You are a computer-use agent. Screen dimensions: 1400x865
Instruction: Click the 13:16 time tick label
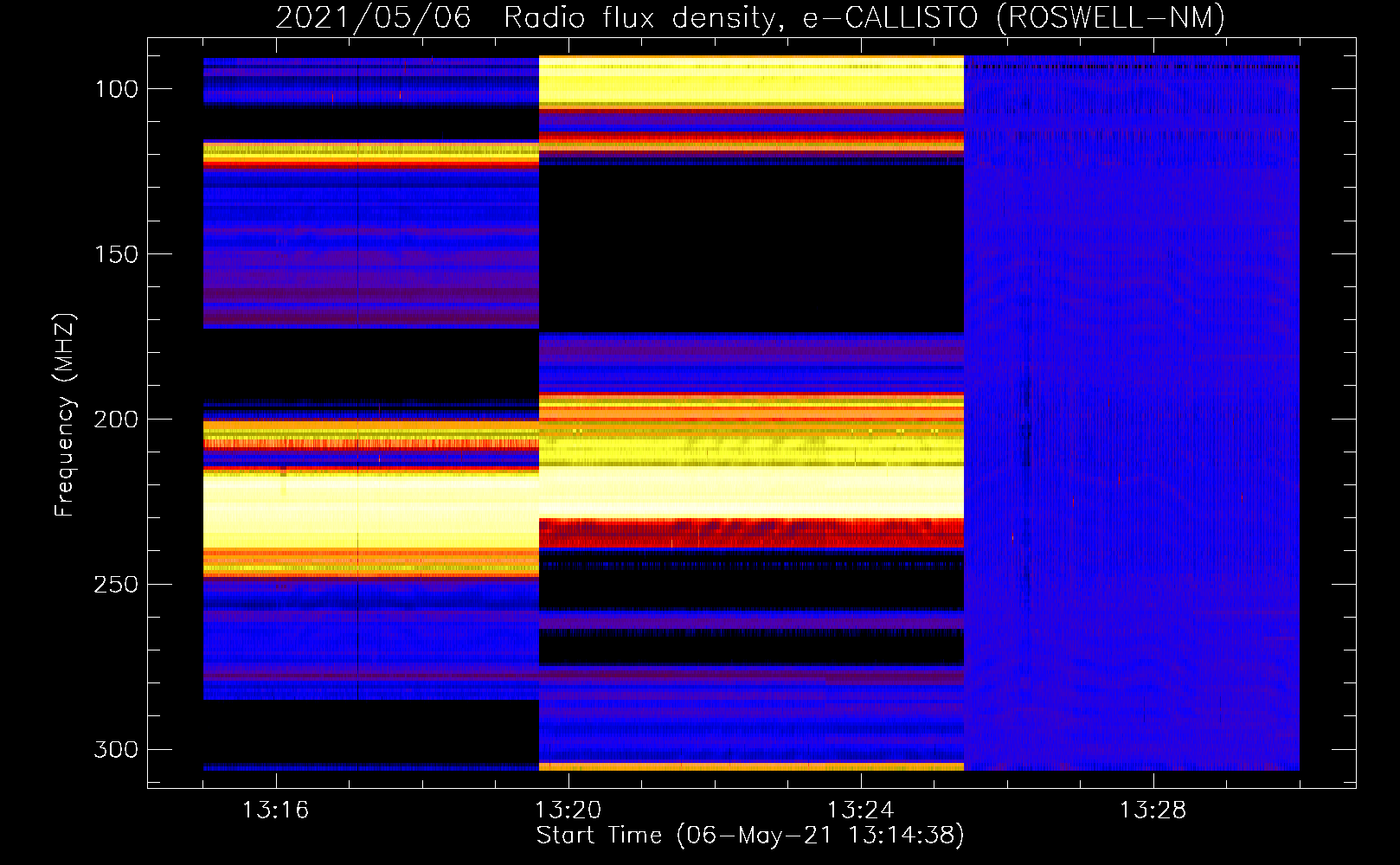(x=275, y=811)
